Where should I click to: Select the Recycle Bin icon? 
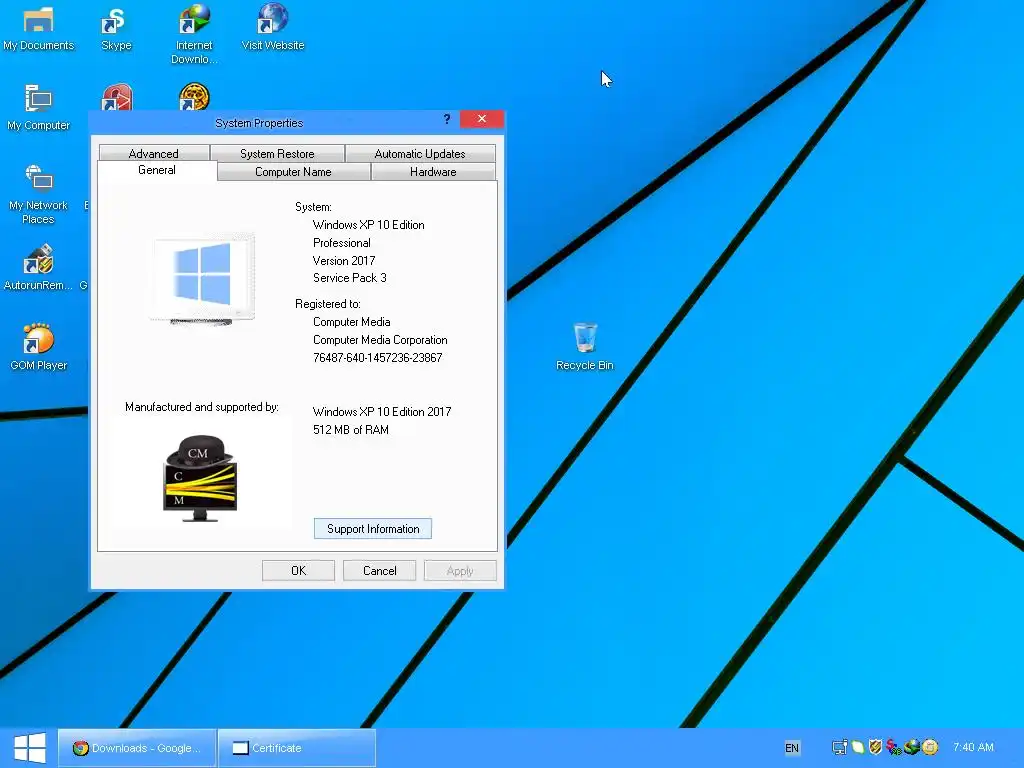584,347
